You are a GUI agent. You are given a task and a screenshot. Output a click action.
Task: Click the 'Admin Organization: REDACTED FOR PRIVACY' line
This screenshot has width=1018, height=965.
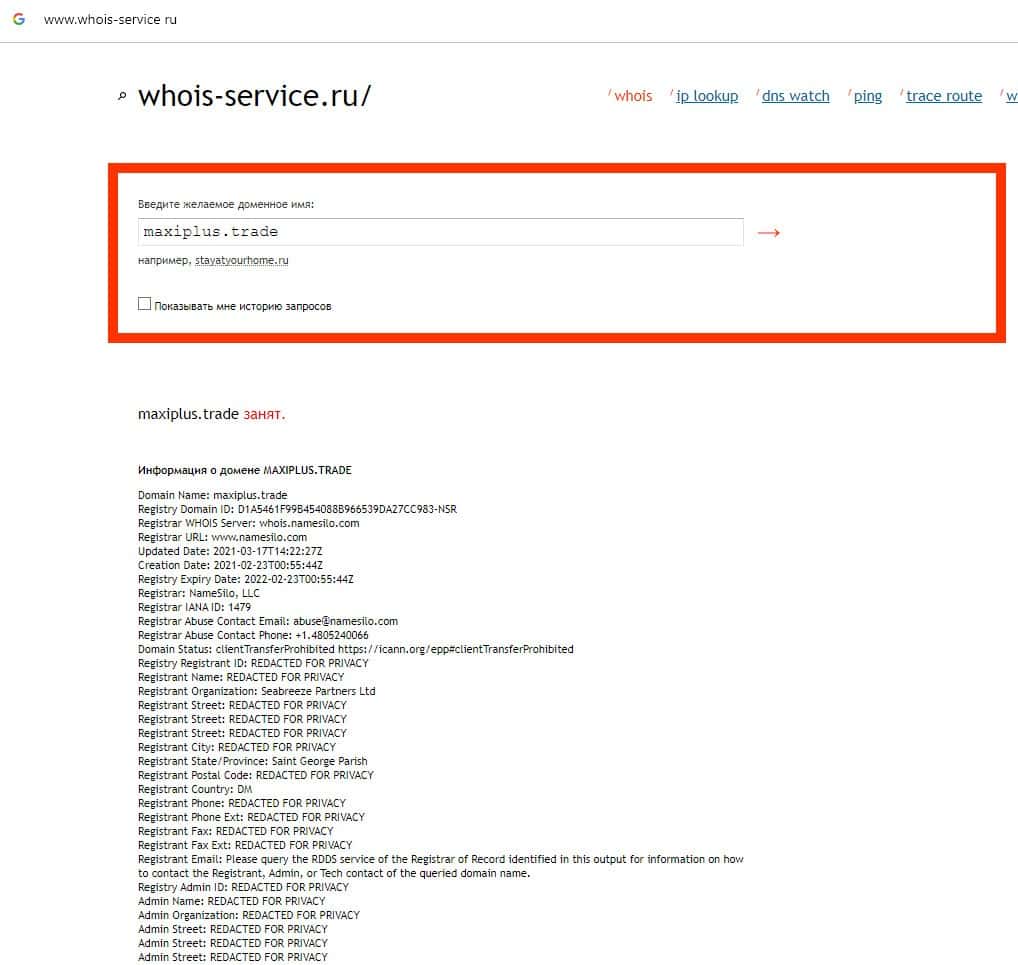click(249, 915)
